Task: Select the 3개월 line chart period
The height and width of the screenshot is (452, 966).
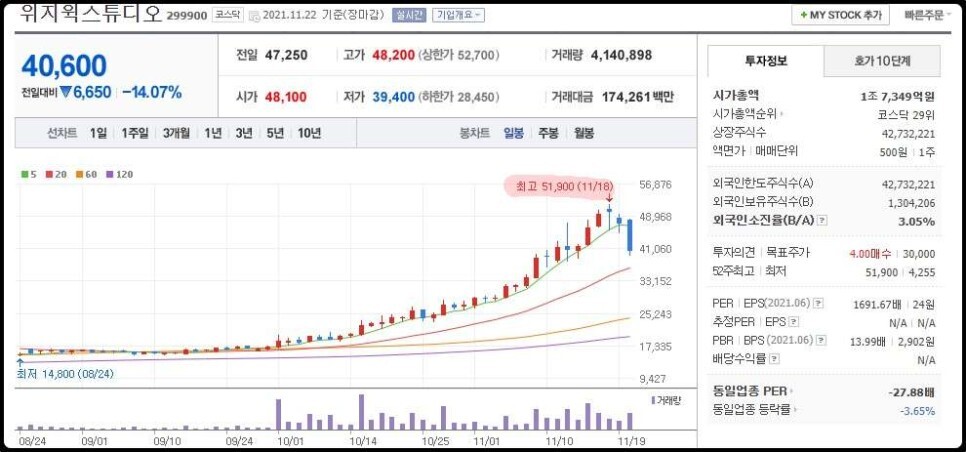Action: [x=176, y=133]
